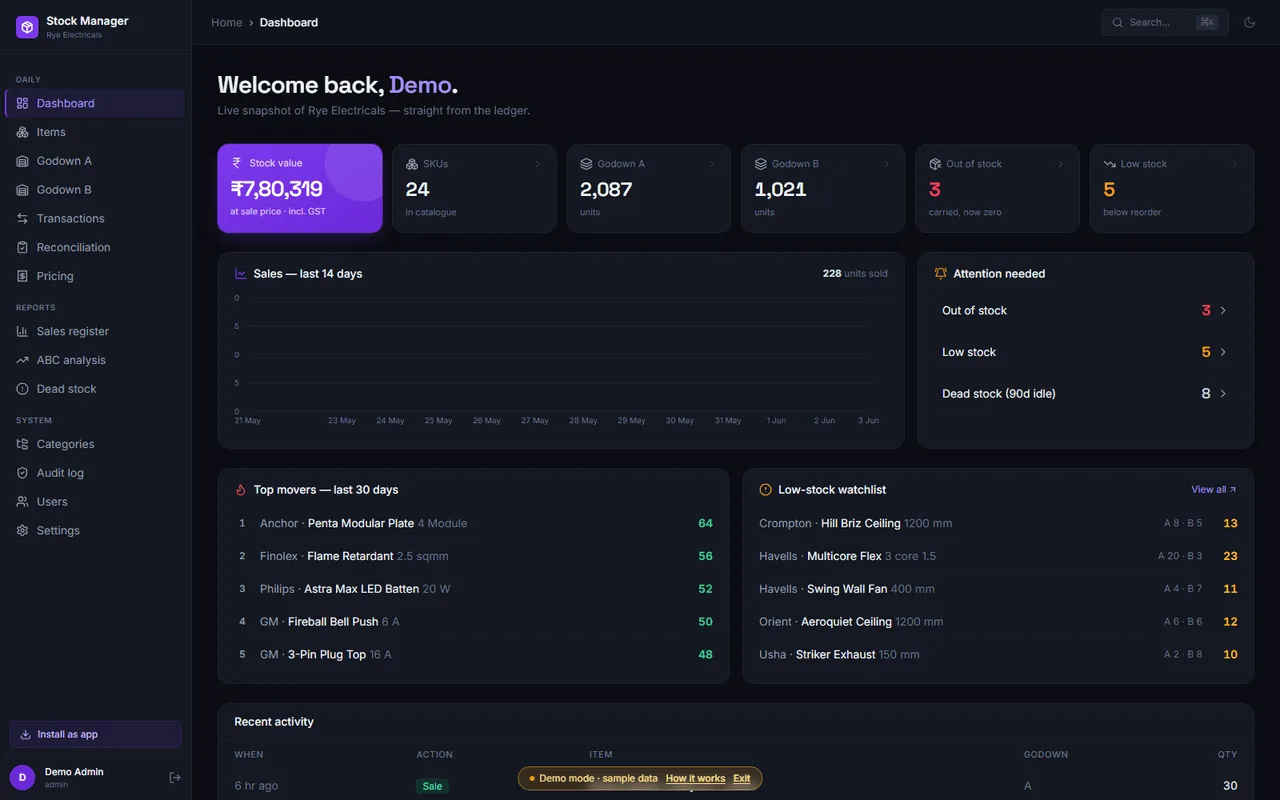Click the warning icon beside Low-stock watchlist

[765, 490]
